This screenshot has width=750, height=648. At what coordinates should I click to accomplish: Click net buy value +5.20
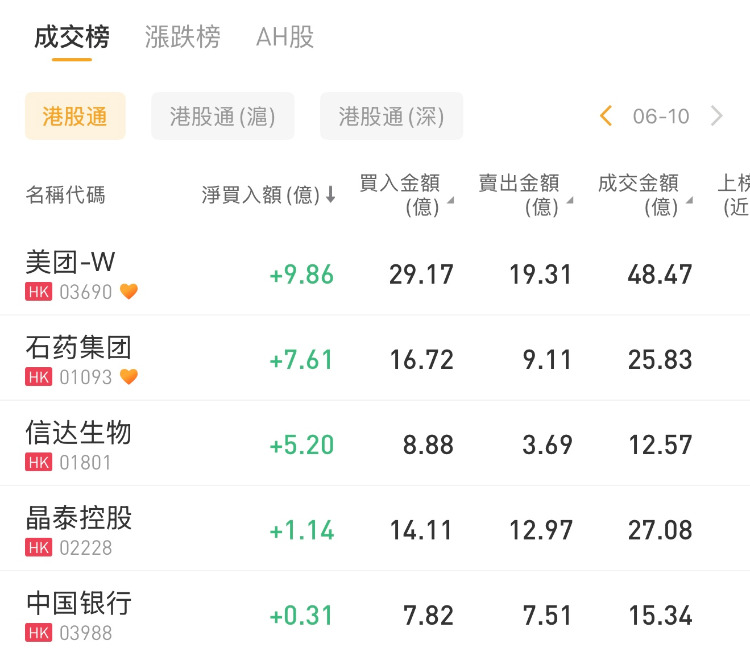coord(301,445)
